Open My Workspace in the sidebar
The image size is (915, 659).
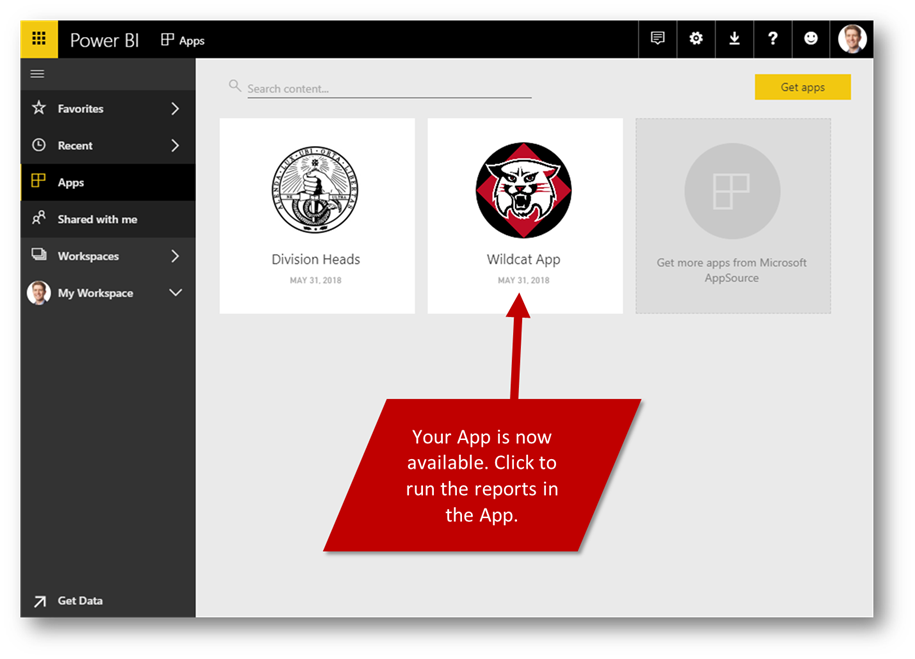pos(108,292)
